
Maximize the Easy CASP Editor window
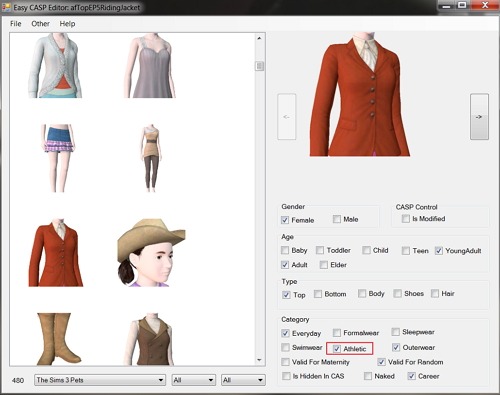[462, 5]
